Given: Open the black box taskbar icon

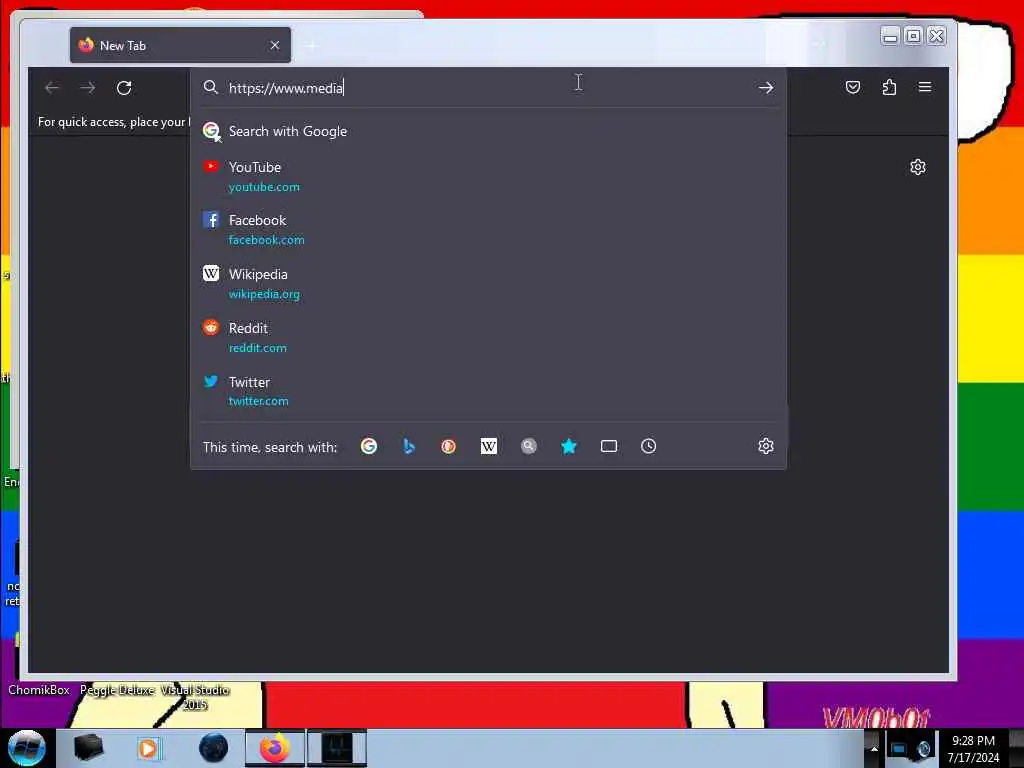Looking at the screenshot, I should (x=88, y=748).
